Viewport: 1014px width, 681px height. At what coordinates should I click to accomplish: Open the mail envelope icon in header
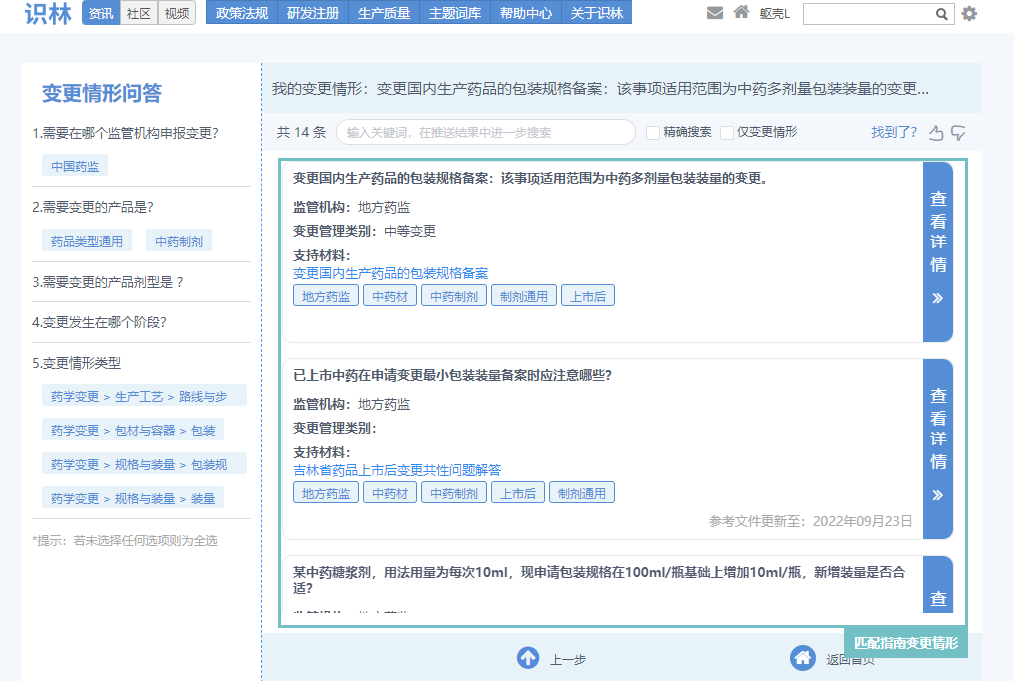pyautogui.click(x=715, y=13)
